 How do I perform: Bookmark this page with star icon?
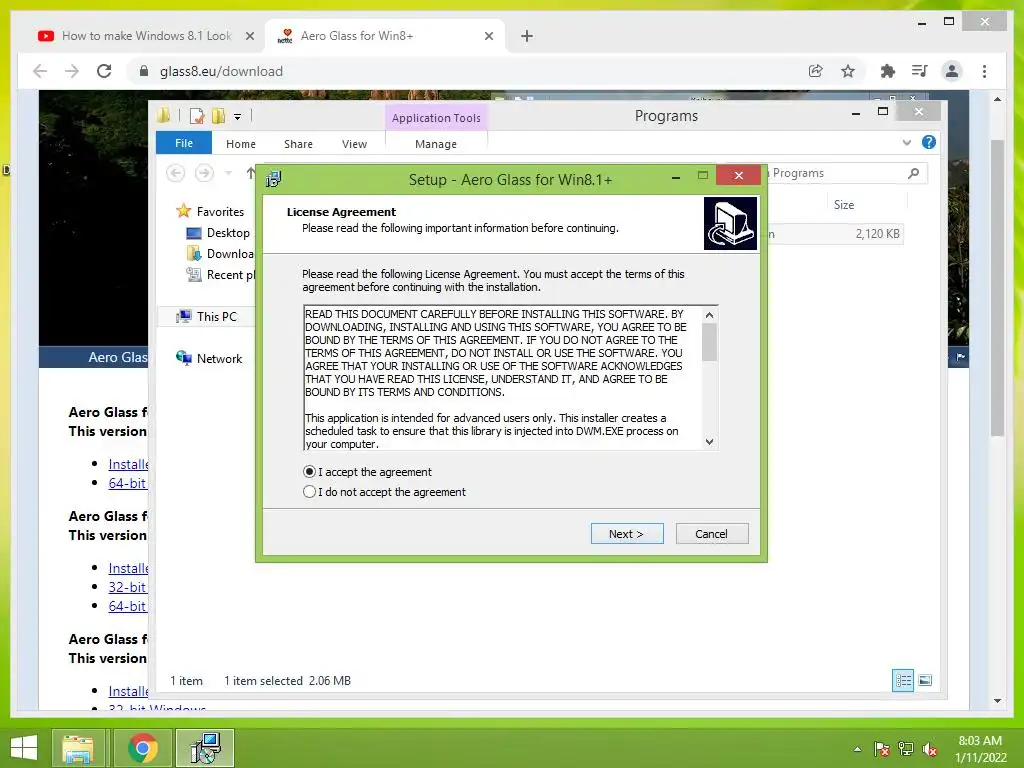pos(848,71)
